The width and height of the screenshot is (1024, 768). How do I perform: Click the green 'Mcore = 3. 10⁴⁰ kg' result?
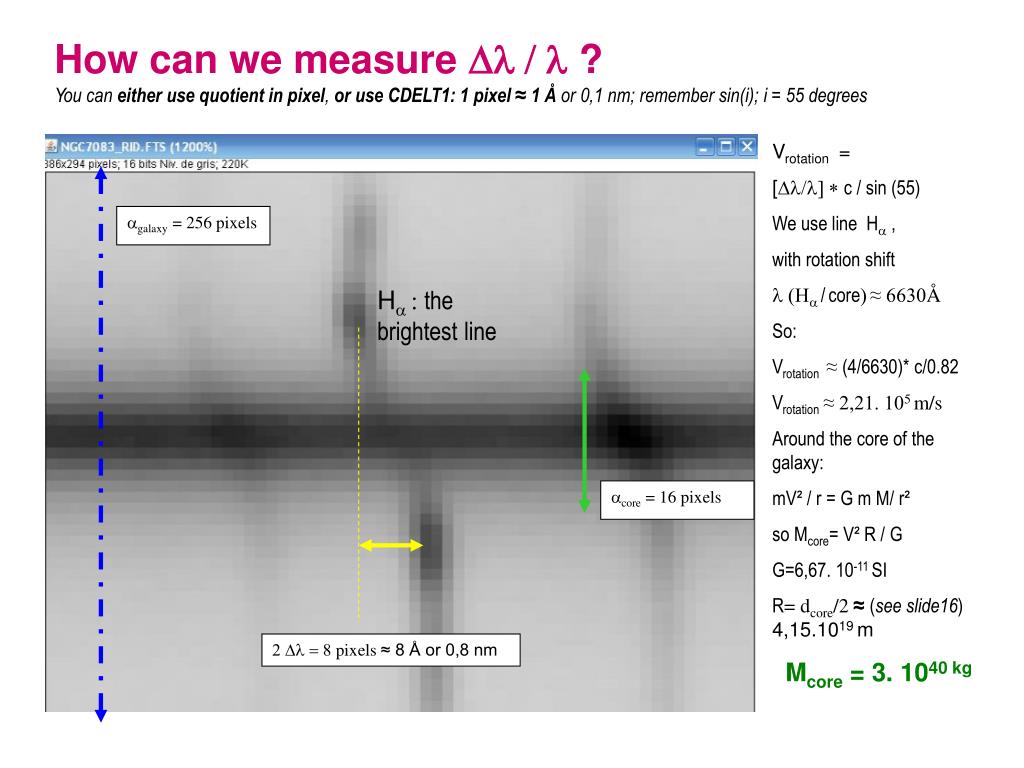click(x=878, y=673)
